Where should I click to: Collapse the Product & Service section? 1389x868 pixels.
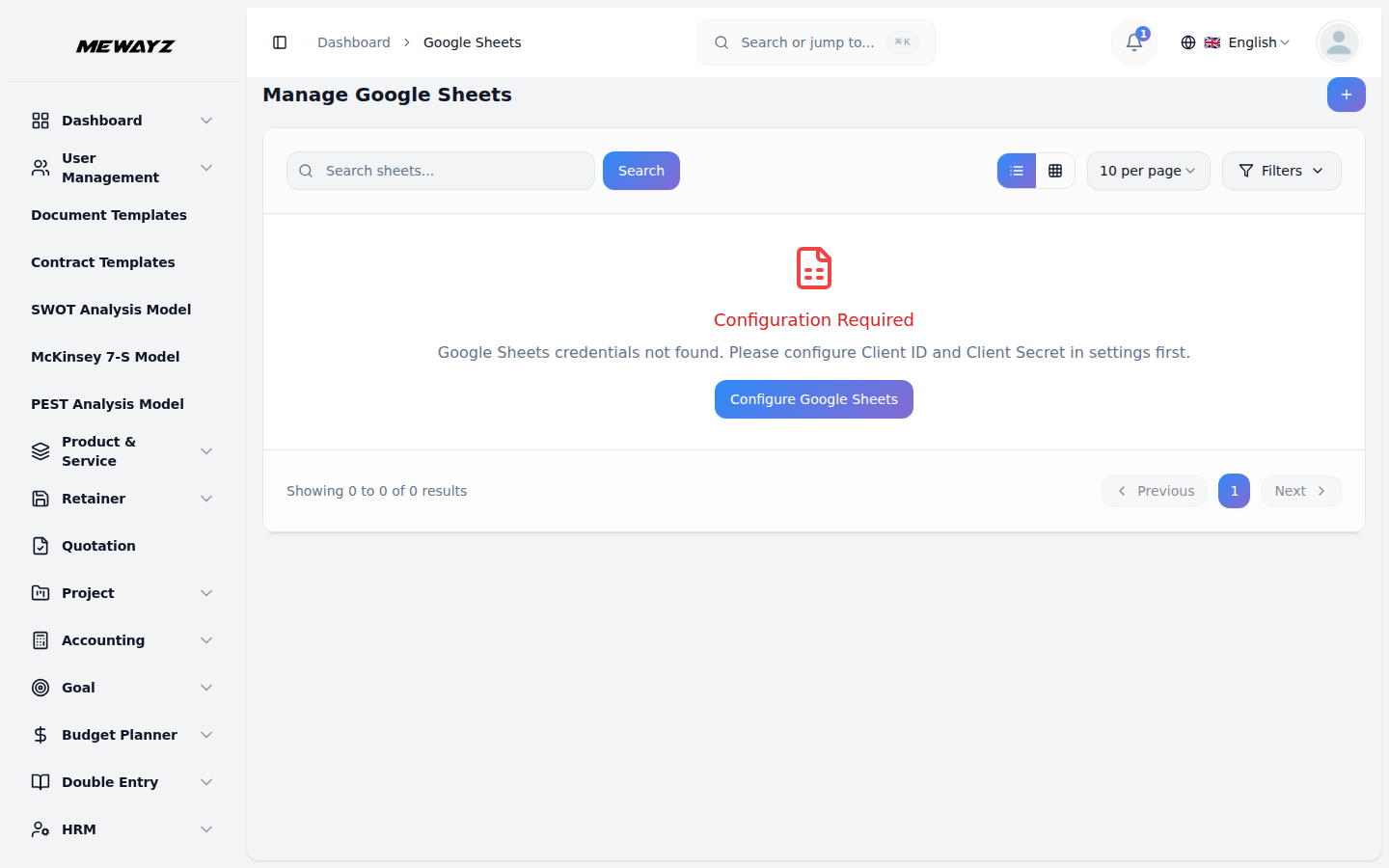click(x=121, y=450)
